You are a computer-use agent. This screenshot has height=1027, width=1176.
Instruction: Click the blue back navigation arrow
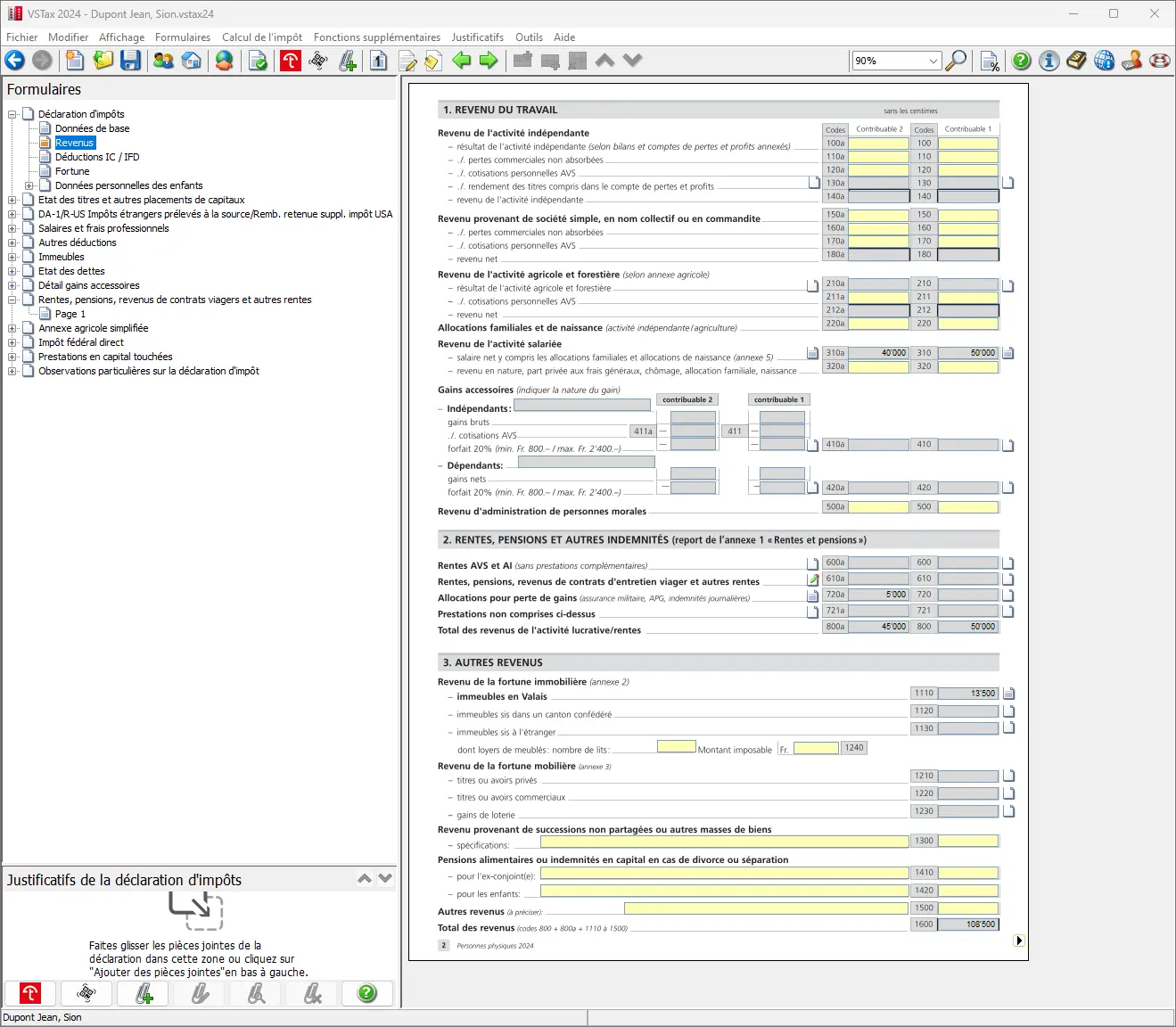coord(15,61)
